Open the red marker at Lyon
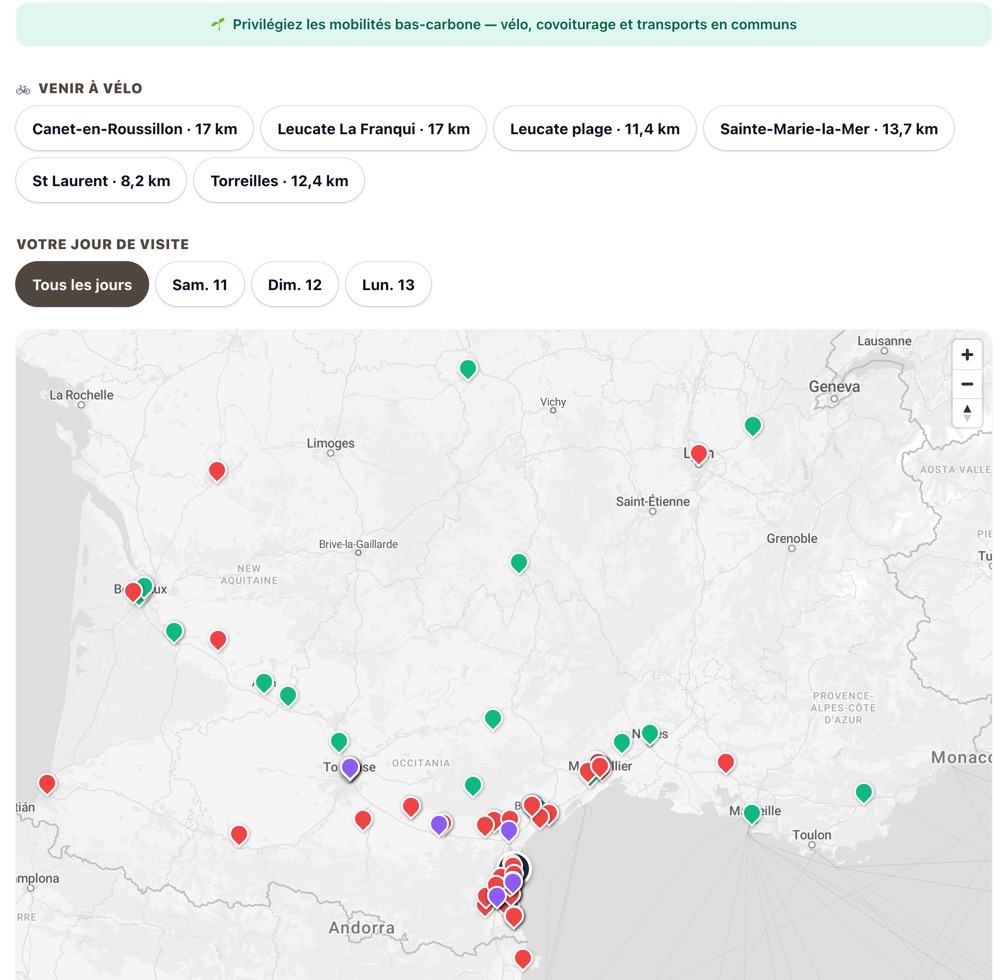The height and width of the screenshot is (980, 1008). [x=699, y=454]
